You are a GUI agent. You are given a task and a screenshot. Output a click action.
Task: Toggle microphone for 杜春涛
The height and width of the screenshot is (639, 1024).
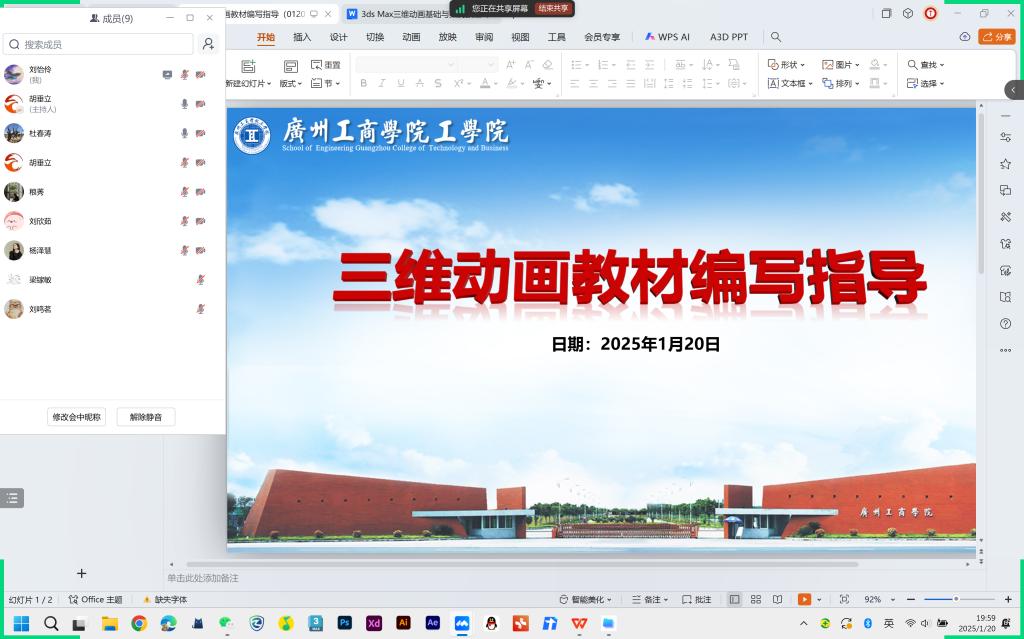184,133
